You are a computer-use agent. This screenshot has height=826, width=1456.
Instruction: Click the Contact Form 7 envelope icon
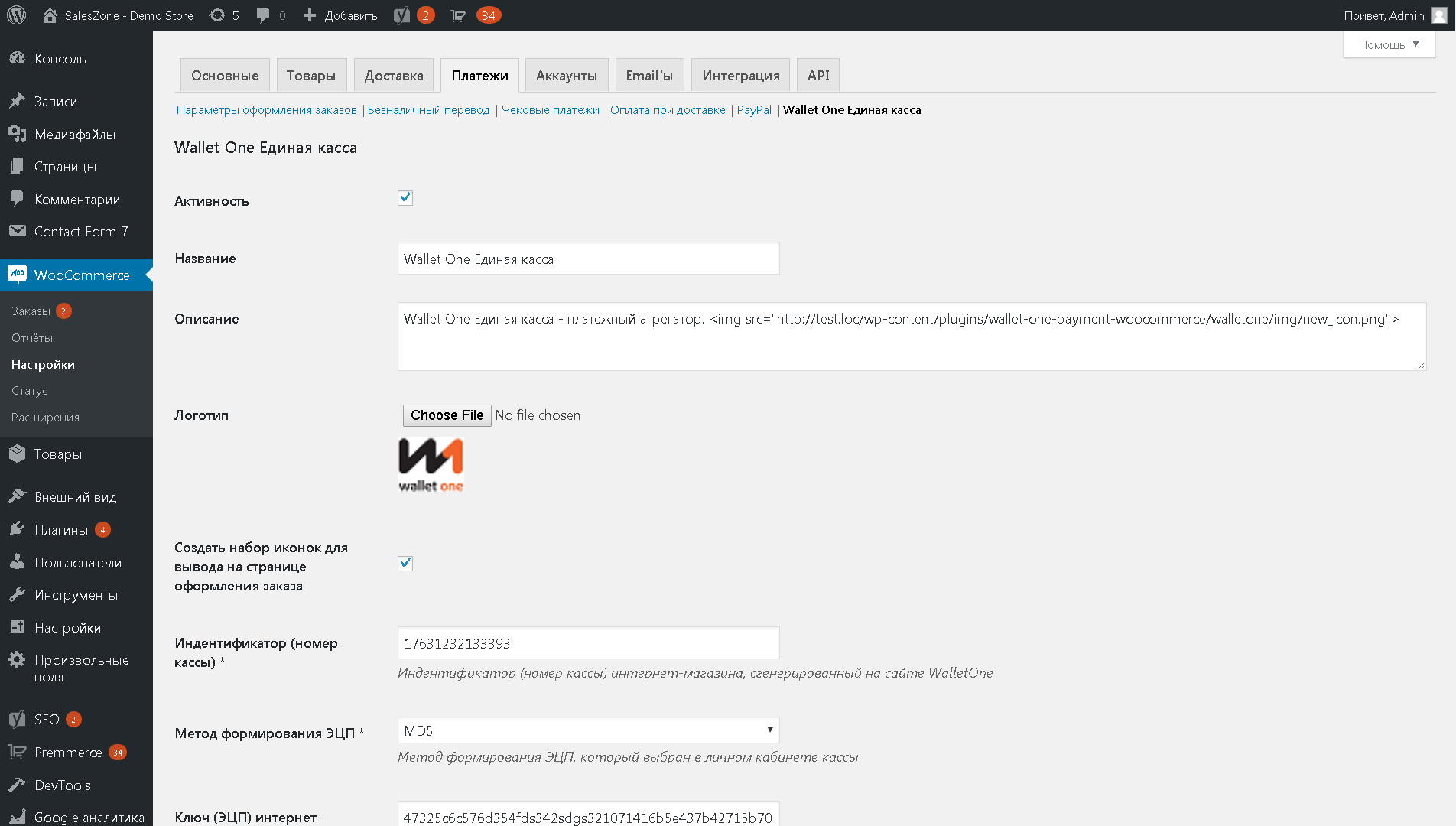coord(17,231)
